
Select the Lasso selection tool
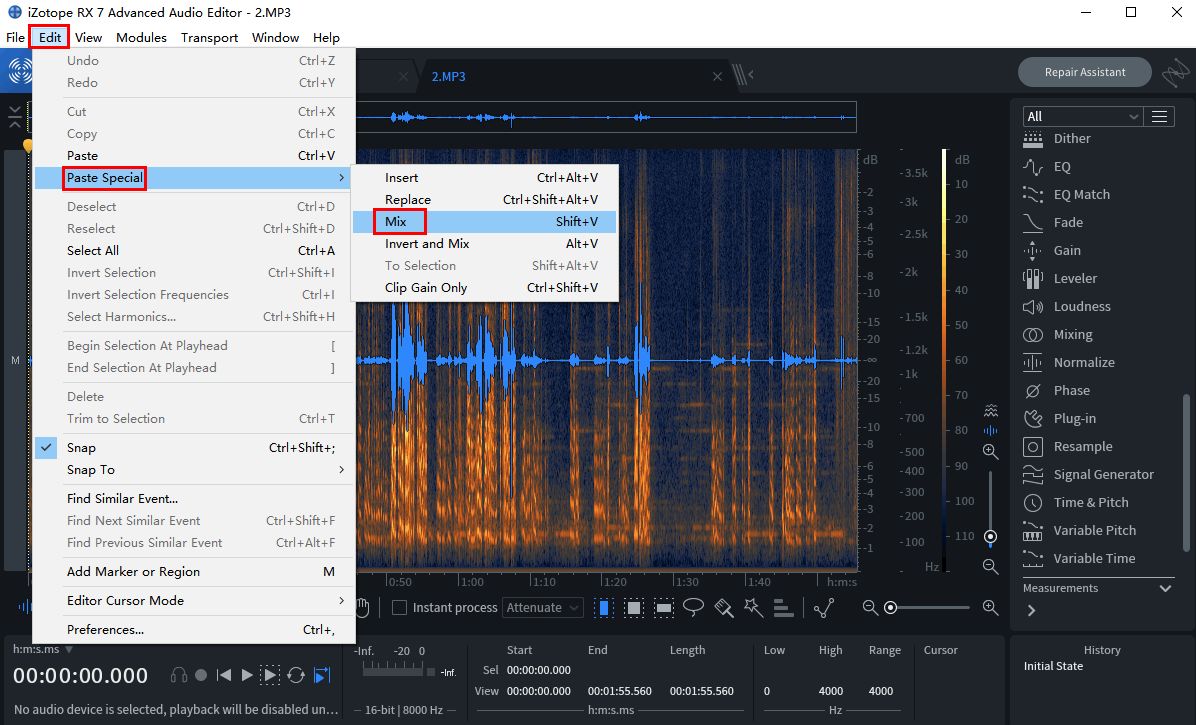point(693,608)
